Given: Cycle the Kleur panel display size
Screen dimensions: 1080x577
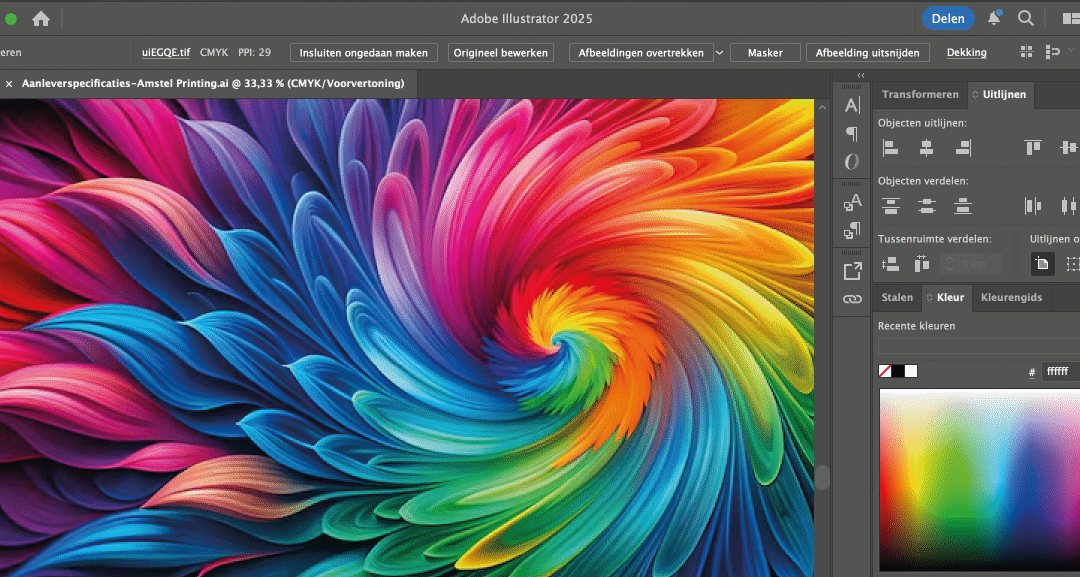Looking at the screenshot, I should click(930, 298).
